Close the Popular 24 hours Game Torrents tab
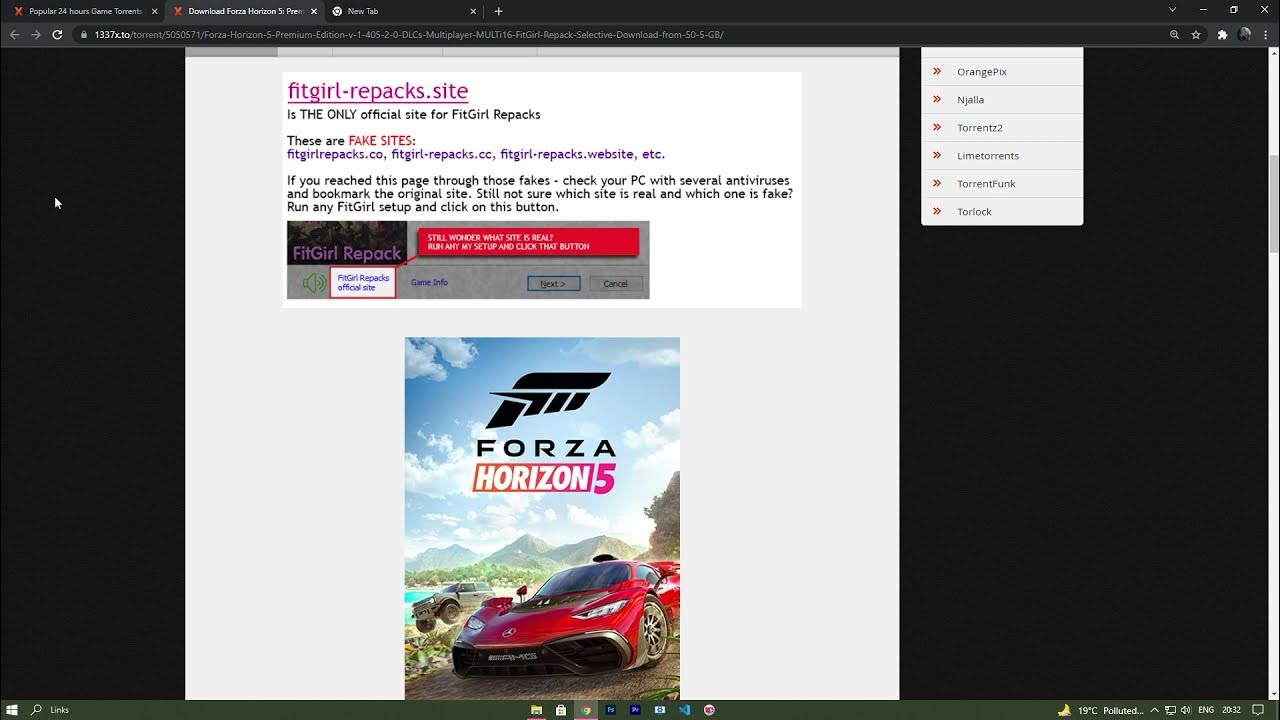The width and height of the screenshot is (1280, 720). (x=154, y=11)
